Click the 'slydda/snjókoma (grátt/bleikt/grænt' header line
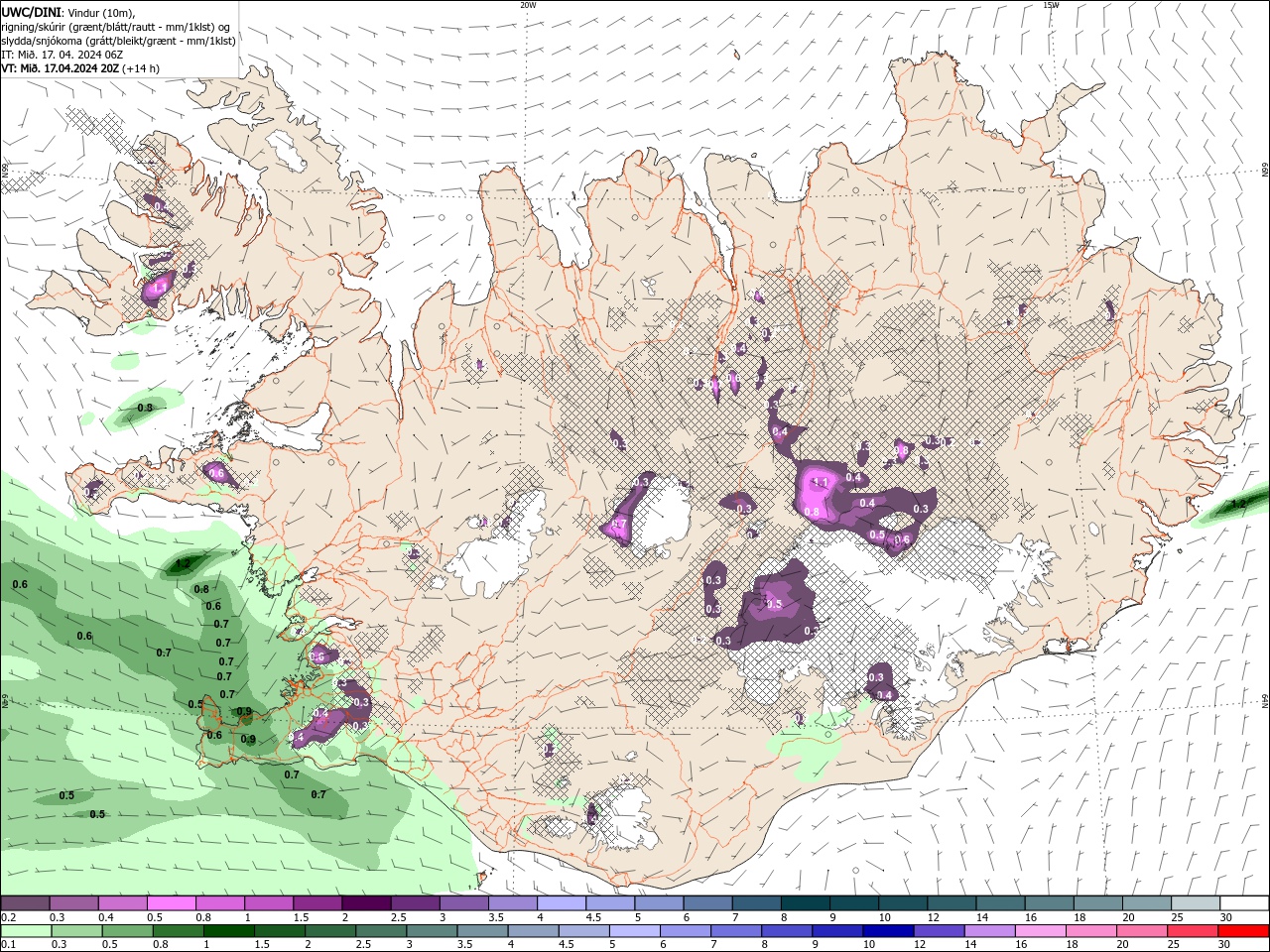 click(x=118, y=41)
